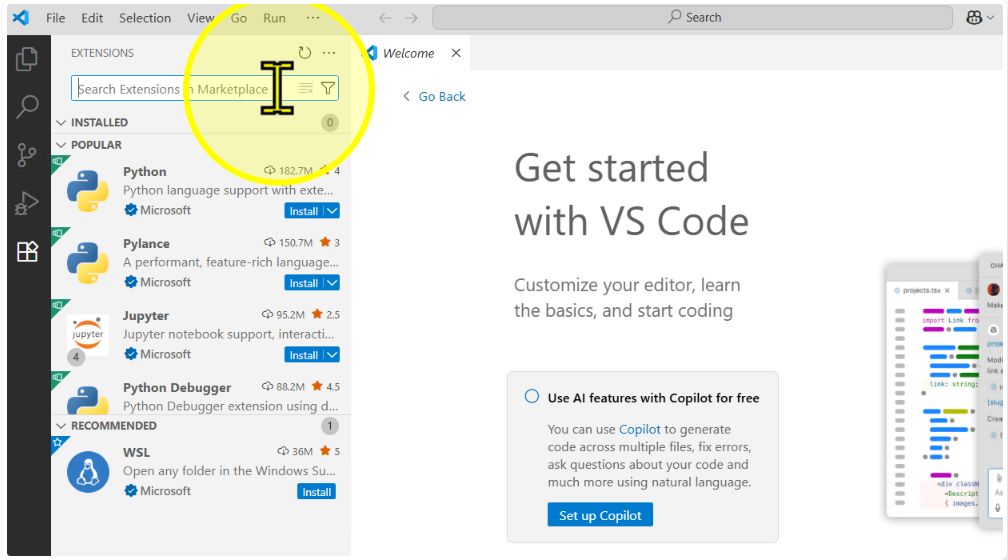Screen dimensions: 1008x560
Task: Open the Search view in activity bar
Action: pyautogui.click(x=27, y=107)
